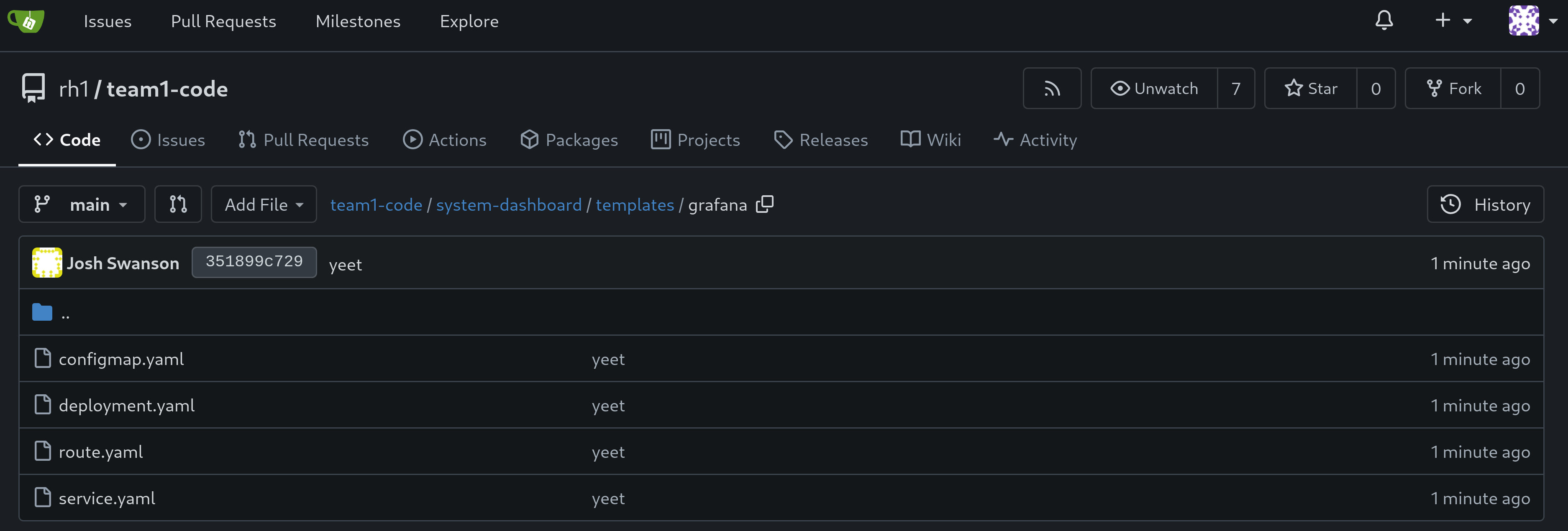Viewport: 1568px width, 531px height.
Task: Open the Add File dropdown
Action: (x=264, y=204)
